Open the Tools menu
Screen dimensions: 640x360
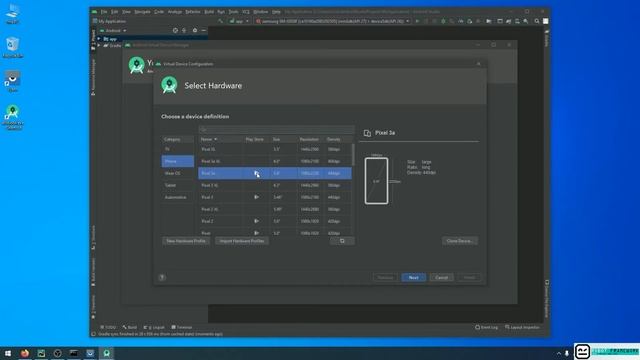click(233, 12)
